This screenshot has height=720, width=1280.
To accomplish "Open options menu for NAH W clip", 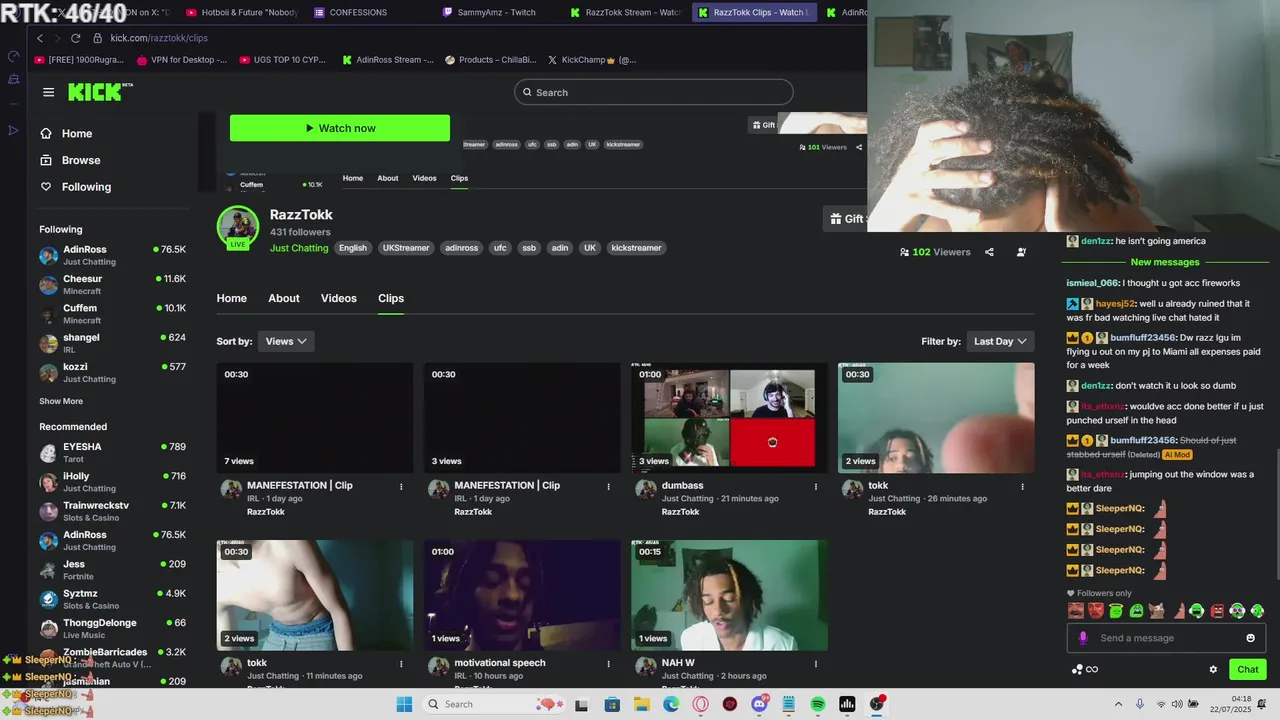I will [x=815, y=664].
